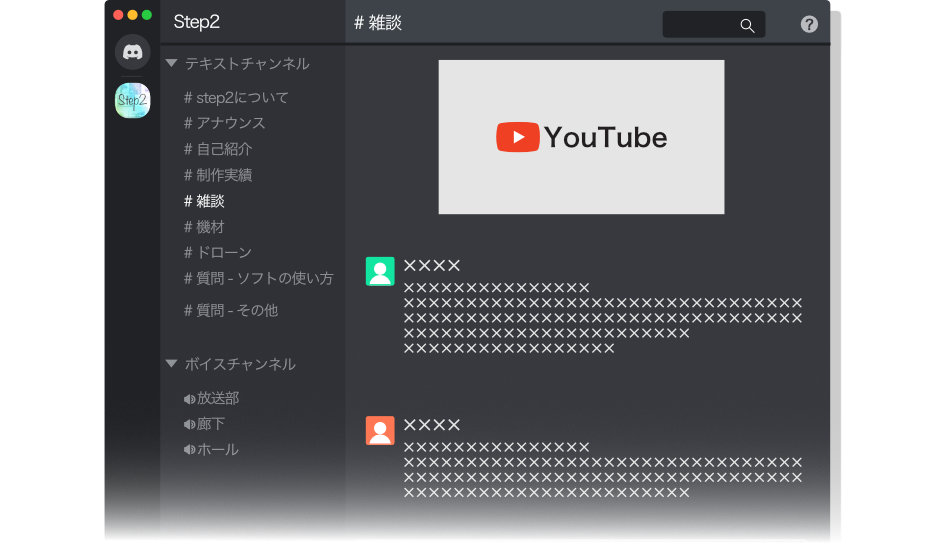Maximize window with green traffic light

(x=147, y=15)
